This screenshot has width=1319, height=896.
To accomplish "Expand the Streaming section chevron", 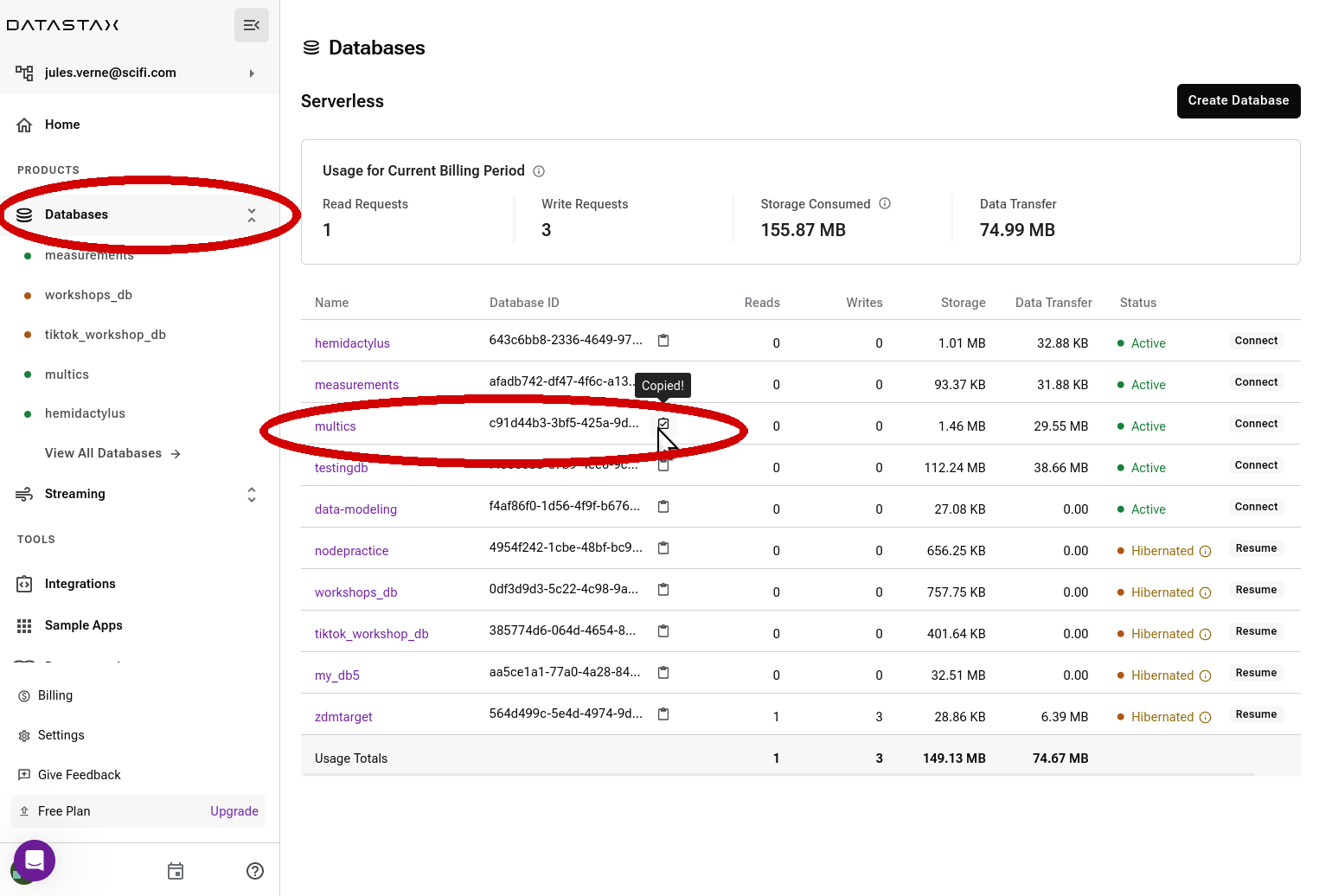I will pyautogui.click(x=252, y=494).
